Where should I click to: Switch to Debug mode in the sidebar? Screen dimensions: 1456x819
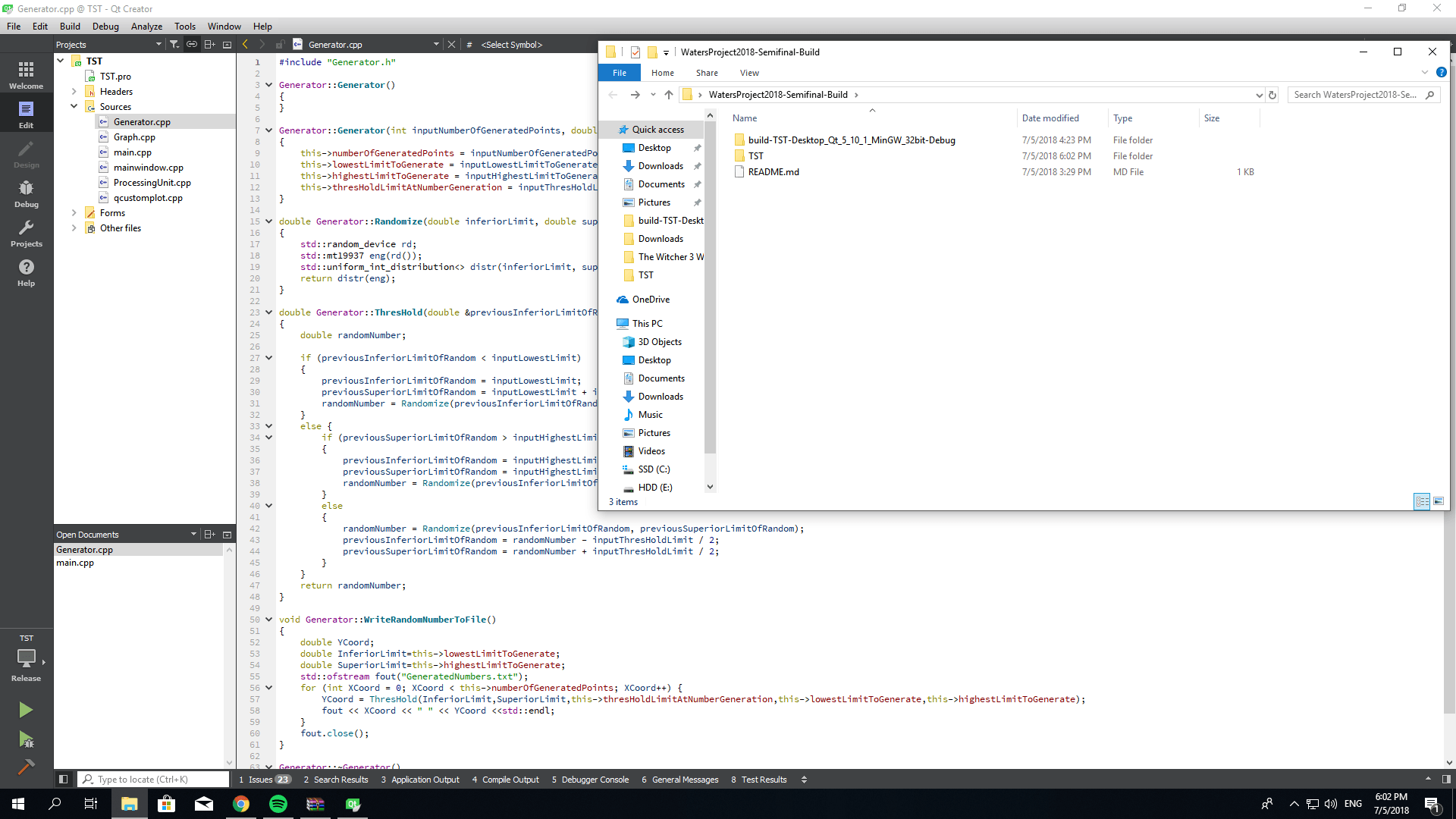click(x=26, y=193)
